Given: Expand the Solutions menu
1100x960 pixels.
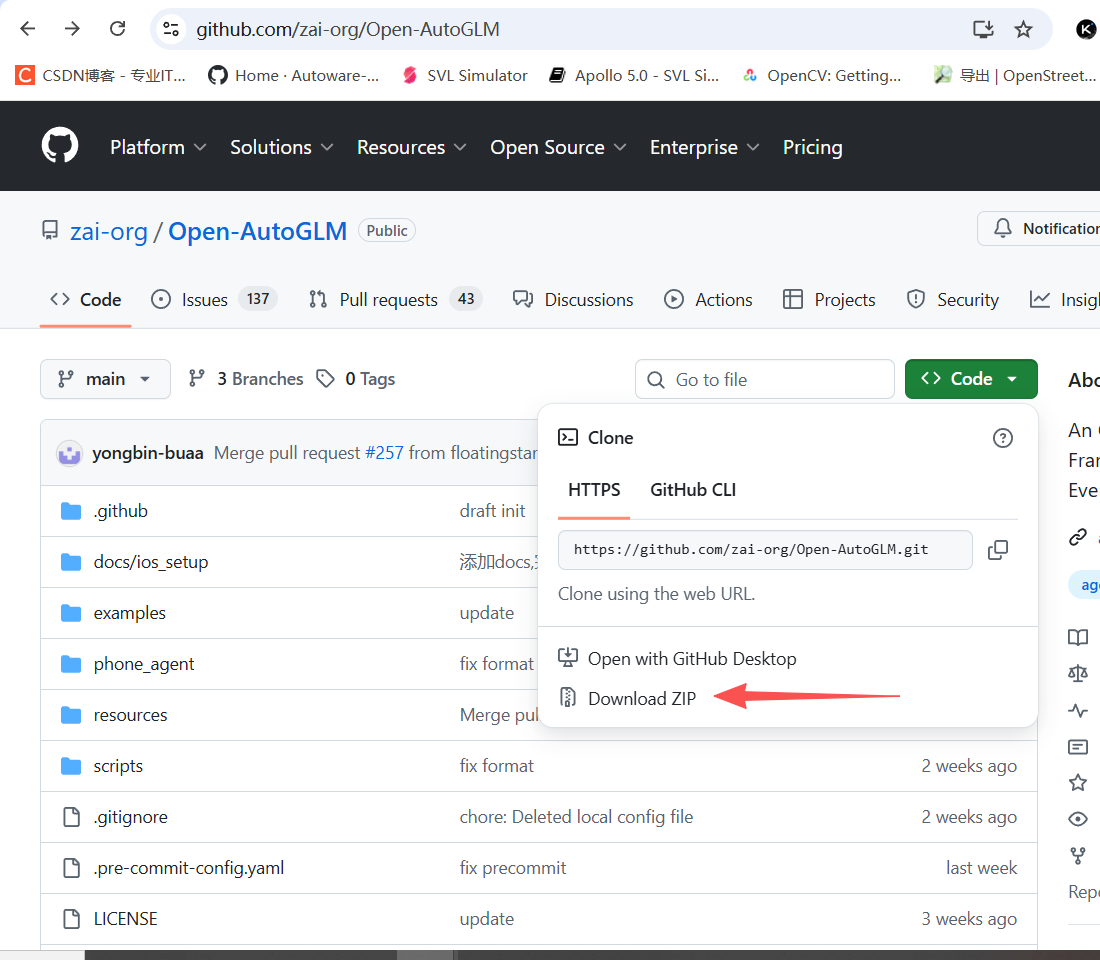Looking at the screenshot, I should 281,147.
